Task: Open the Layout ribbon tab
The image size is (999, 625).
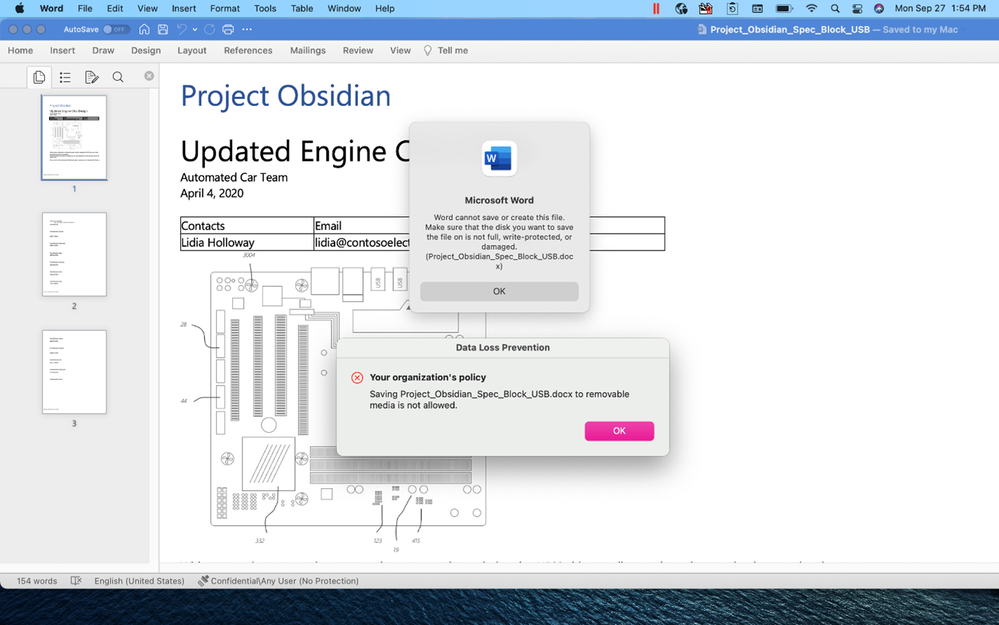Action: 192,50
